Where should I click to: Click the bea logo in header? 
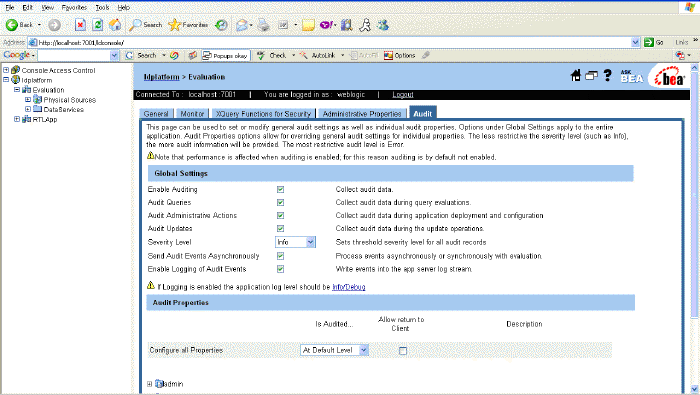pos(669,77)
